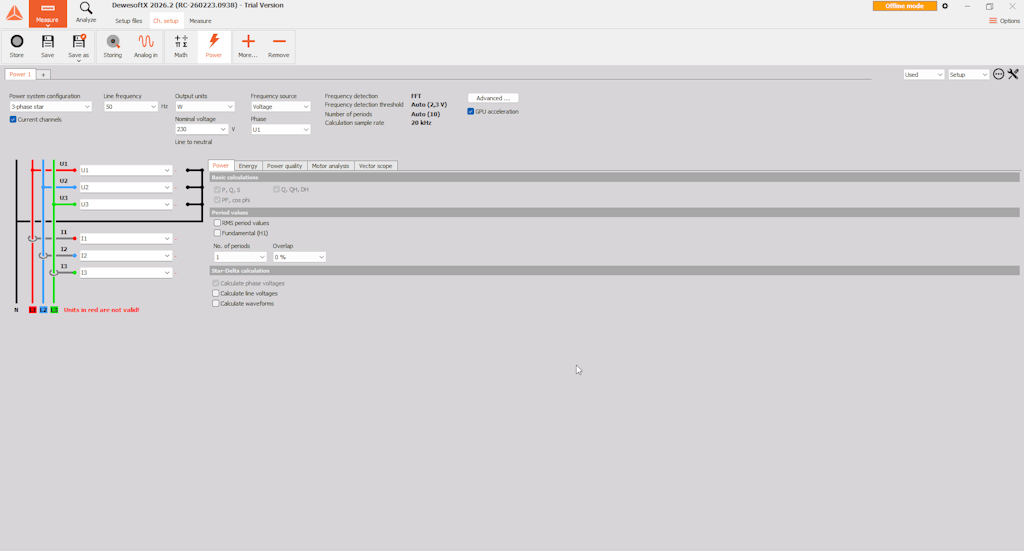Screen dimensions: 1024x551
Task: Open the Setup files tab
Action: (x=129, y=21)
